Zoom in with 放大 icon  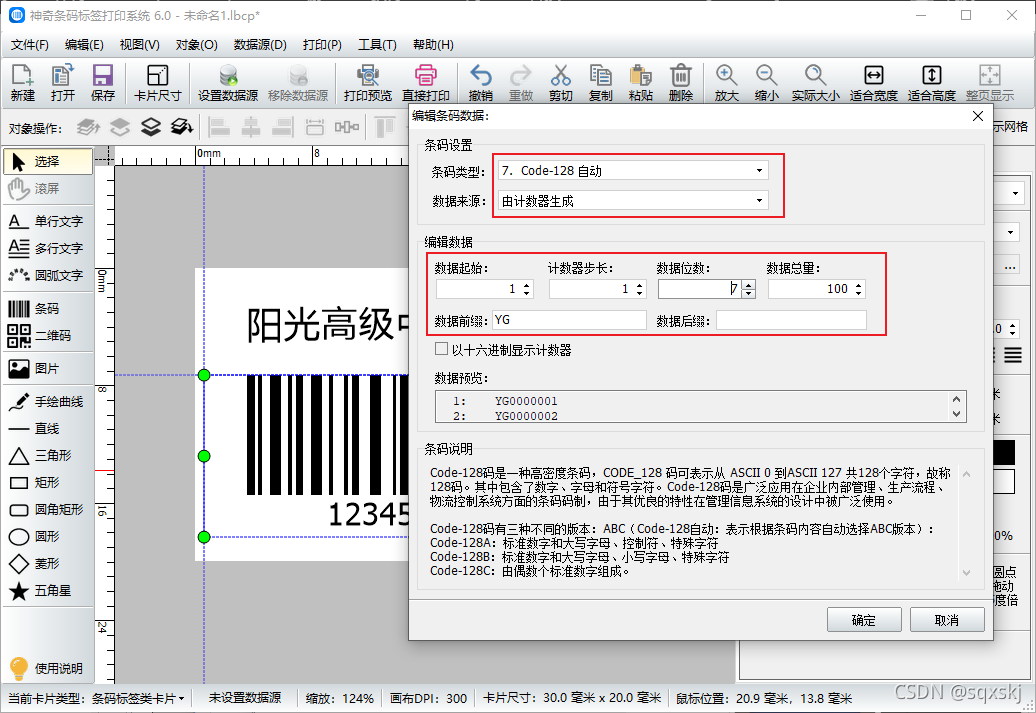[x=726, y=83]
